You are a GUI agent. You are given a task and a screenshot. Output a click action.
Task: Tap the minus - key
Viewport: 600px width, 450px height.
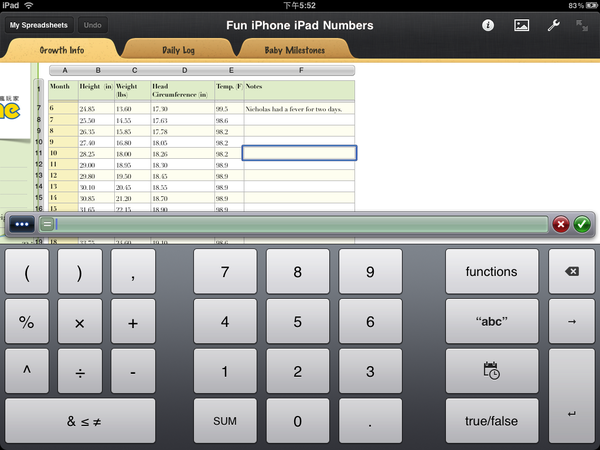133,371
